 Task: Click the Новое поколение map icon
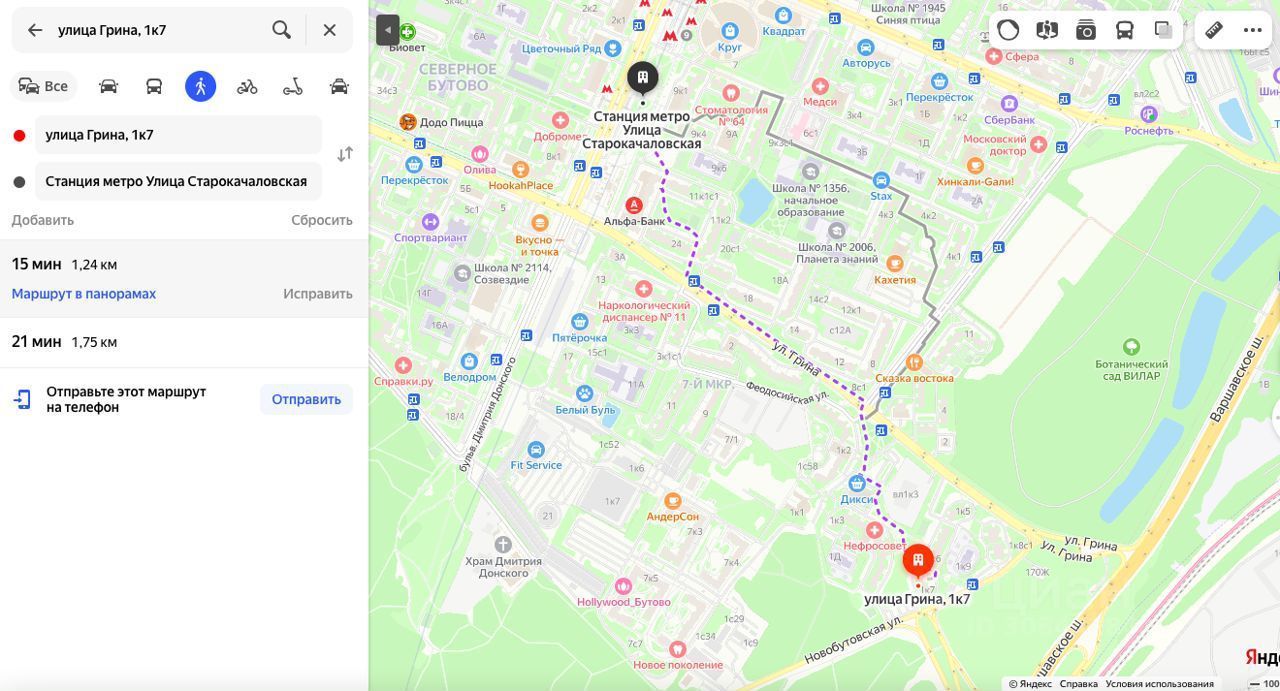[677, 649]
